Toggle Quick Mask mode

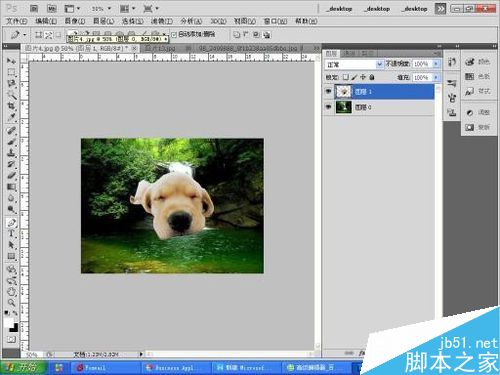[x=11, y=340]
